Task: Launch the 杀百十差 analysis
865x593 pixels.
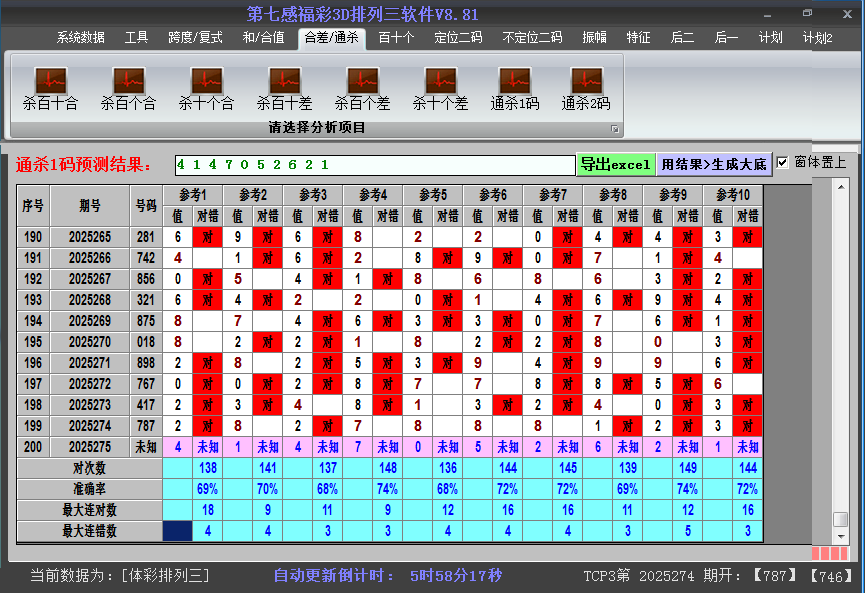Action: (x=284, y=88)
